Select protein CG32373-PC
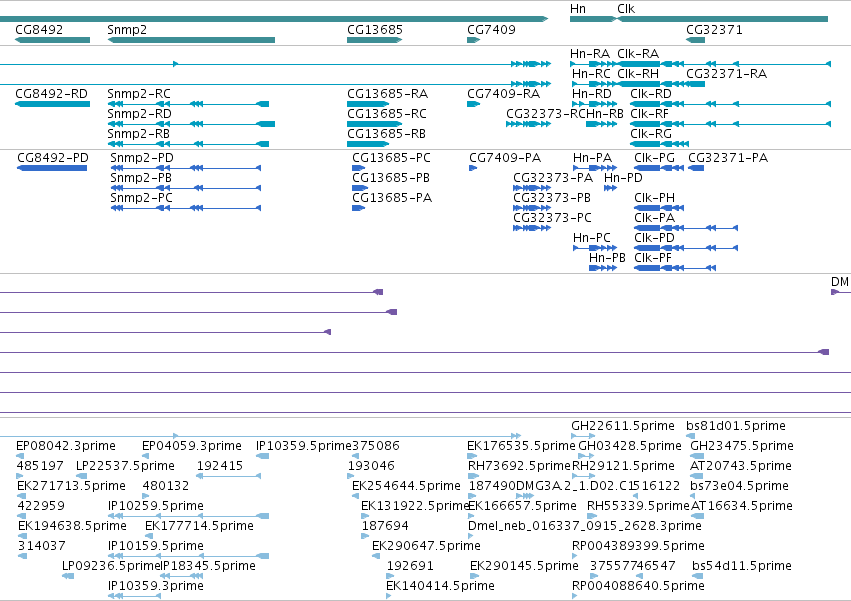The width and height of the screenshot is (851, 601). coord(552,218)
